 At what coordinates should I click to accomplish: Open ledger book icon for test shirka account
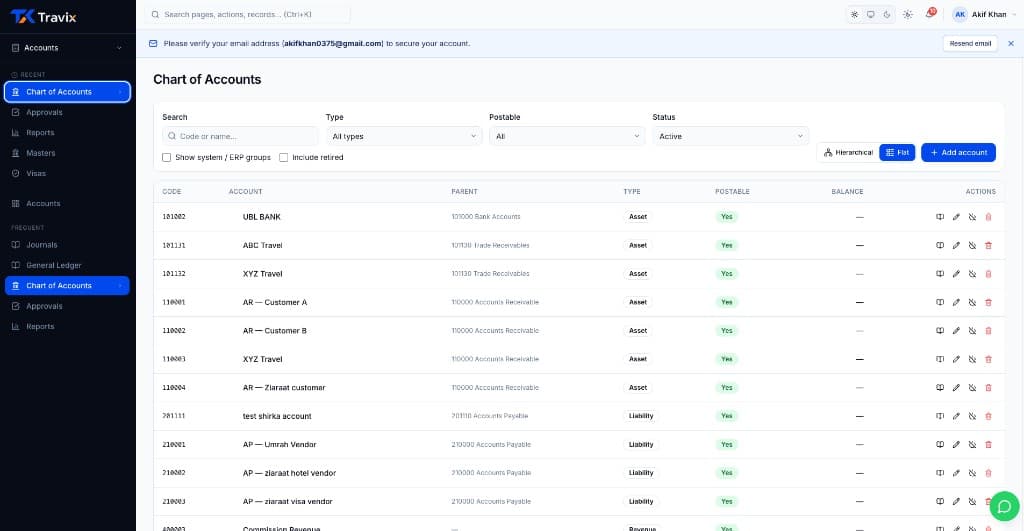point(940,416)
